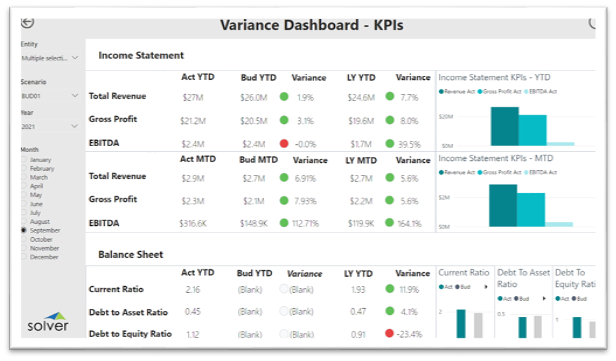Open the Year 2021 dropdown
Screen dimensions: 616x361
[50, 126]
